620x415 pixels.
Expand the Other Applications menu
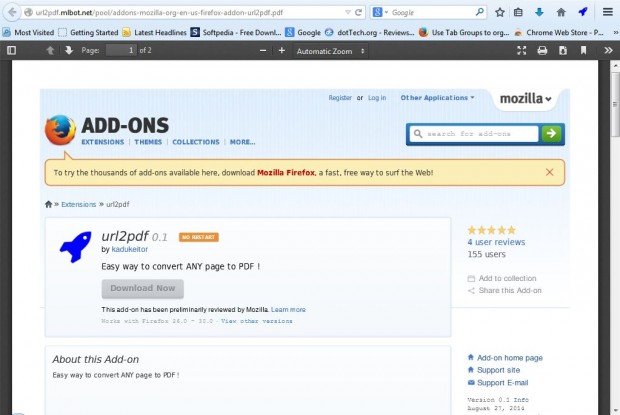coord(437,98)
